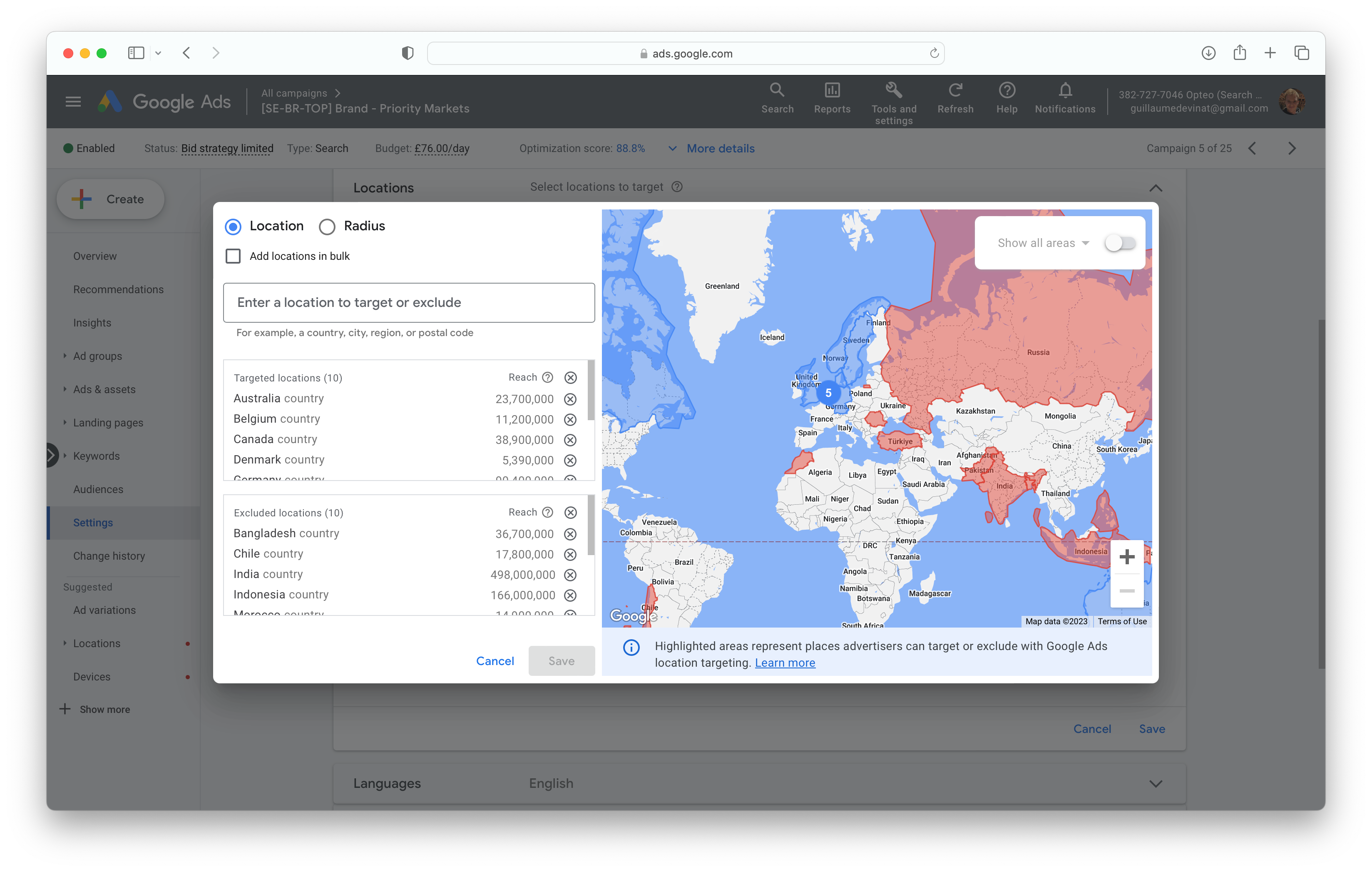Open the Reports icon in top bar
This screenshot has width=1372, height=872.
[832, 90]
